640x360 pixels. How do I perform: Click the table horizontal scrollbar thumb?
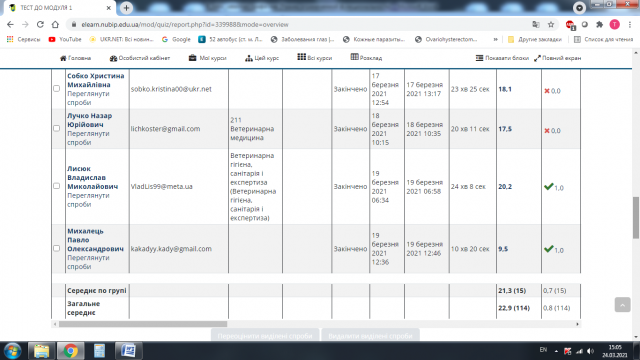coord(143,324)
